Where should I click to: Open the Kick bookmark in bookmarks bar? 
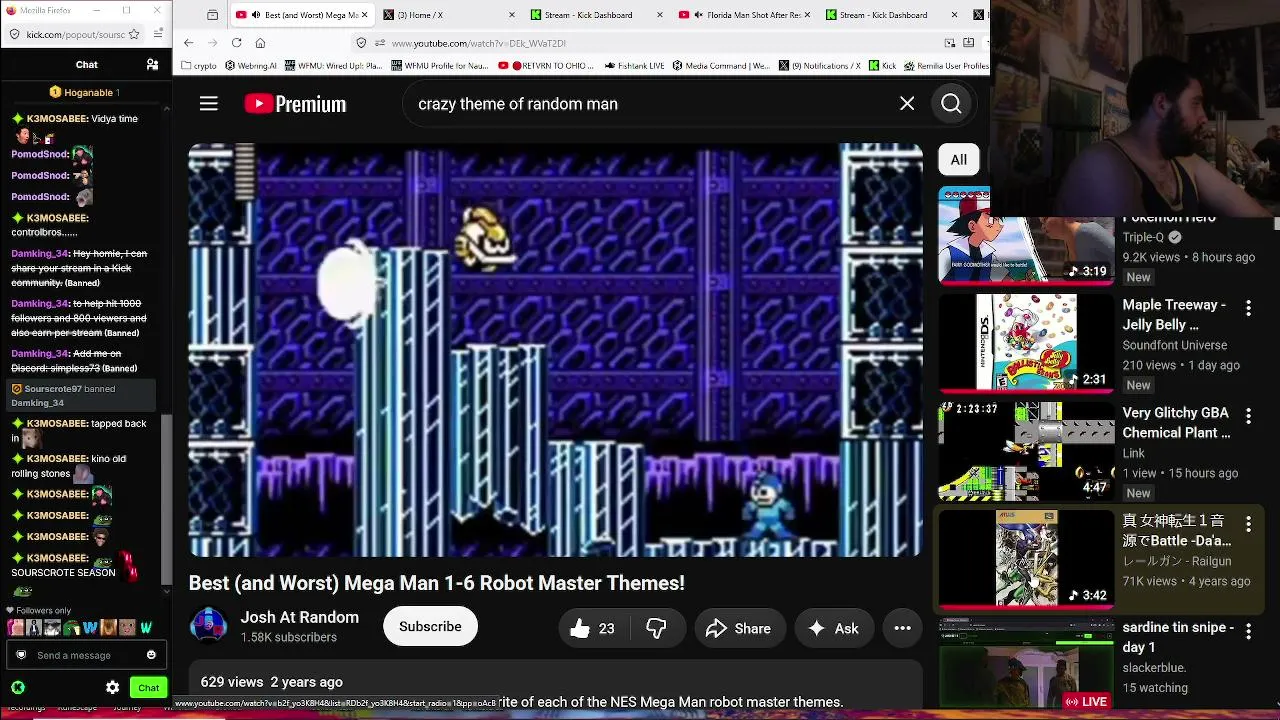[882, 66]
